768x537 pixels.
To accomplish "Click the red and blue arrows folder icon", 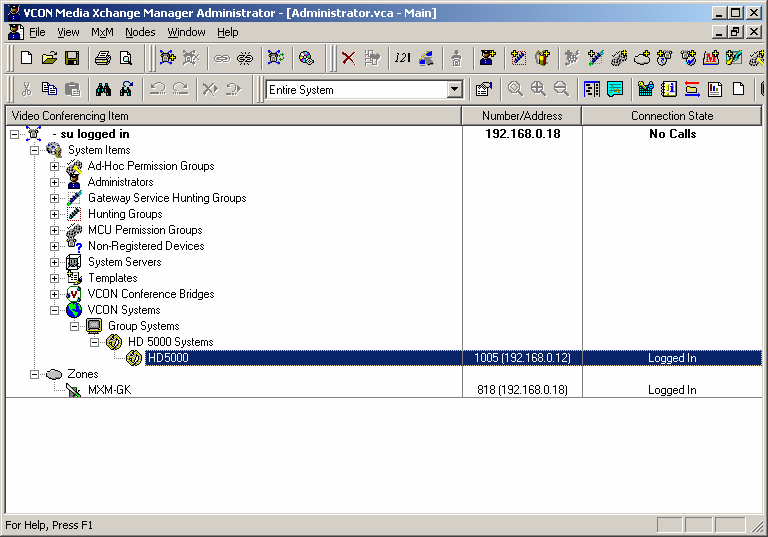I will click(x=692, y=89).
